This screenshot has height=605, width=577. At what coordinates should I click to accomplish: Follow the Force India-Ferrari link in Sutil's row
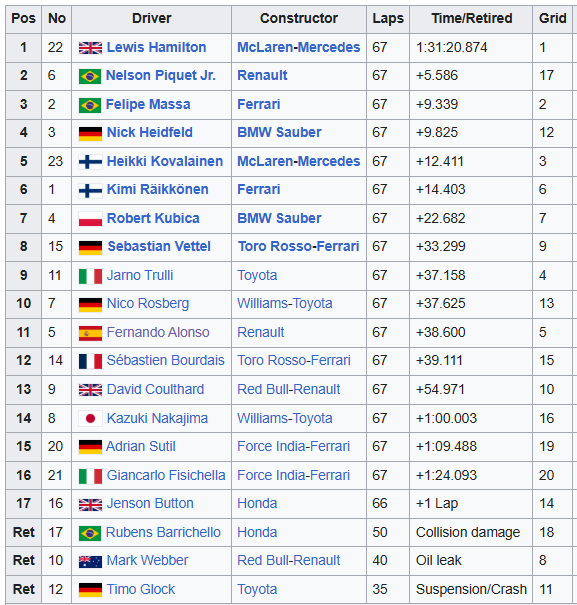click(x=294, y=446)
